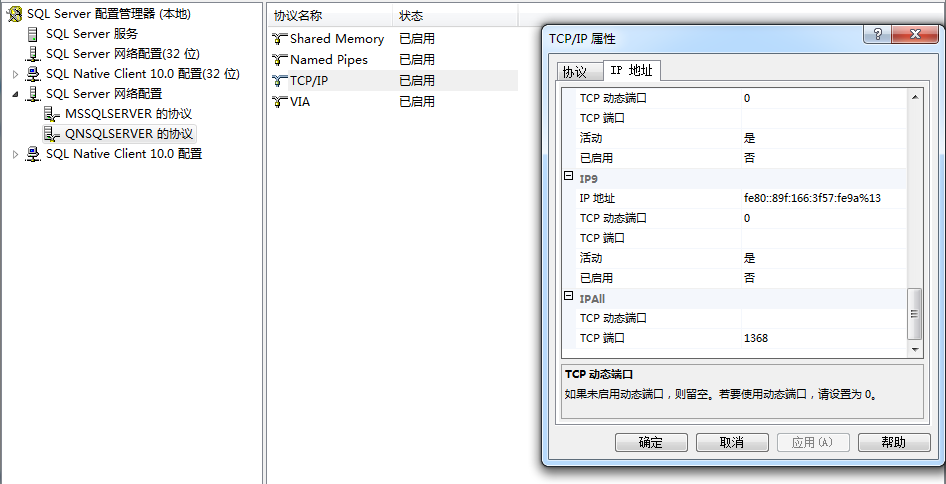946x484 pixels.
Task: Click the MSSQLSERVER 的协议 icon
Action: pyautogui.click(x=52, y=114)
